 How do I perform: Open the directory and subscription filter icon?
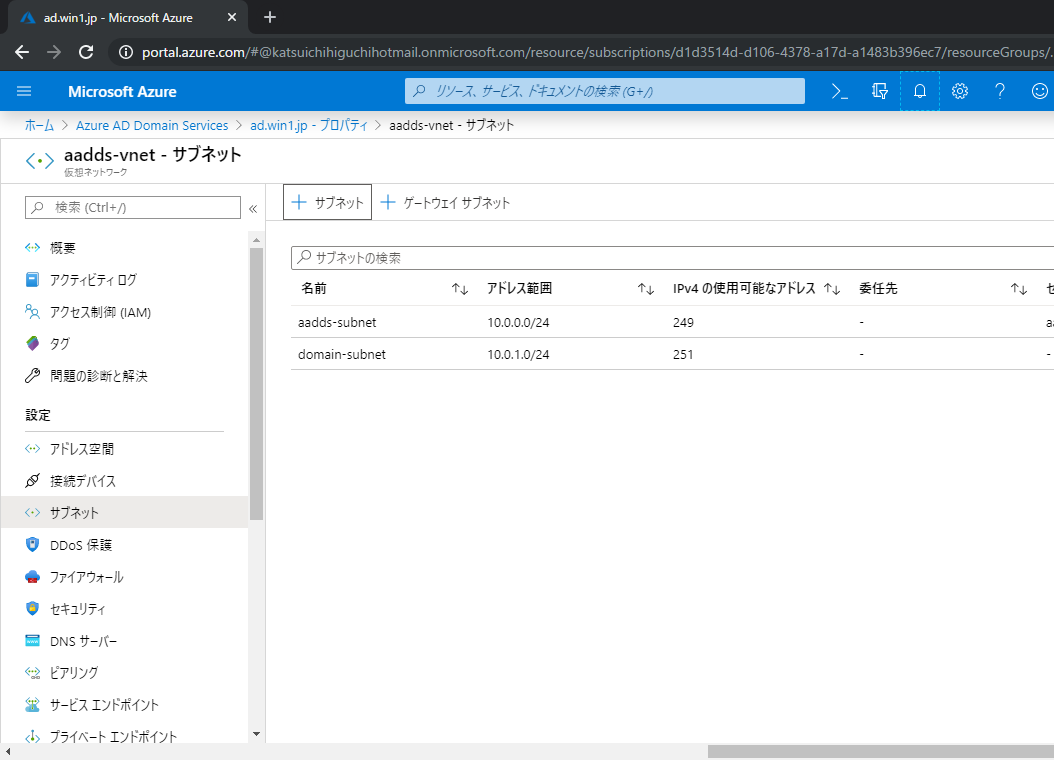[879, 91]
